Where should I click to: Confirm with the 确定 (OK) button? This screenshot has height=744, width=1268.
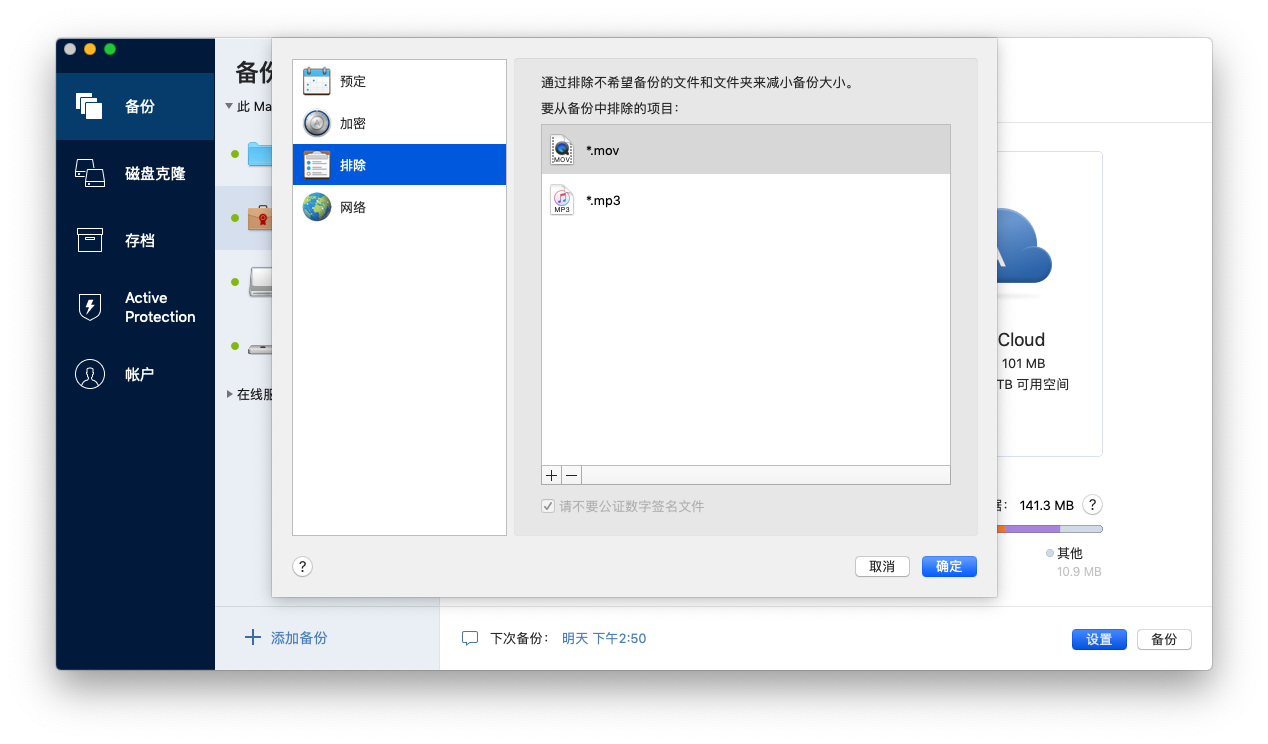[x=949, y=566]
